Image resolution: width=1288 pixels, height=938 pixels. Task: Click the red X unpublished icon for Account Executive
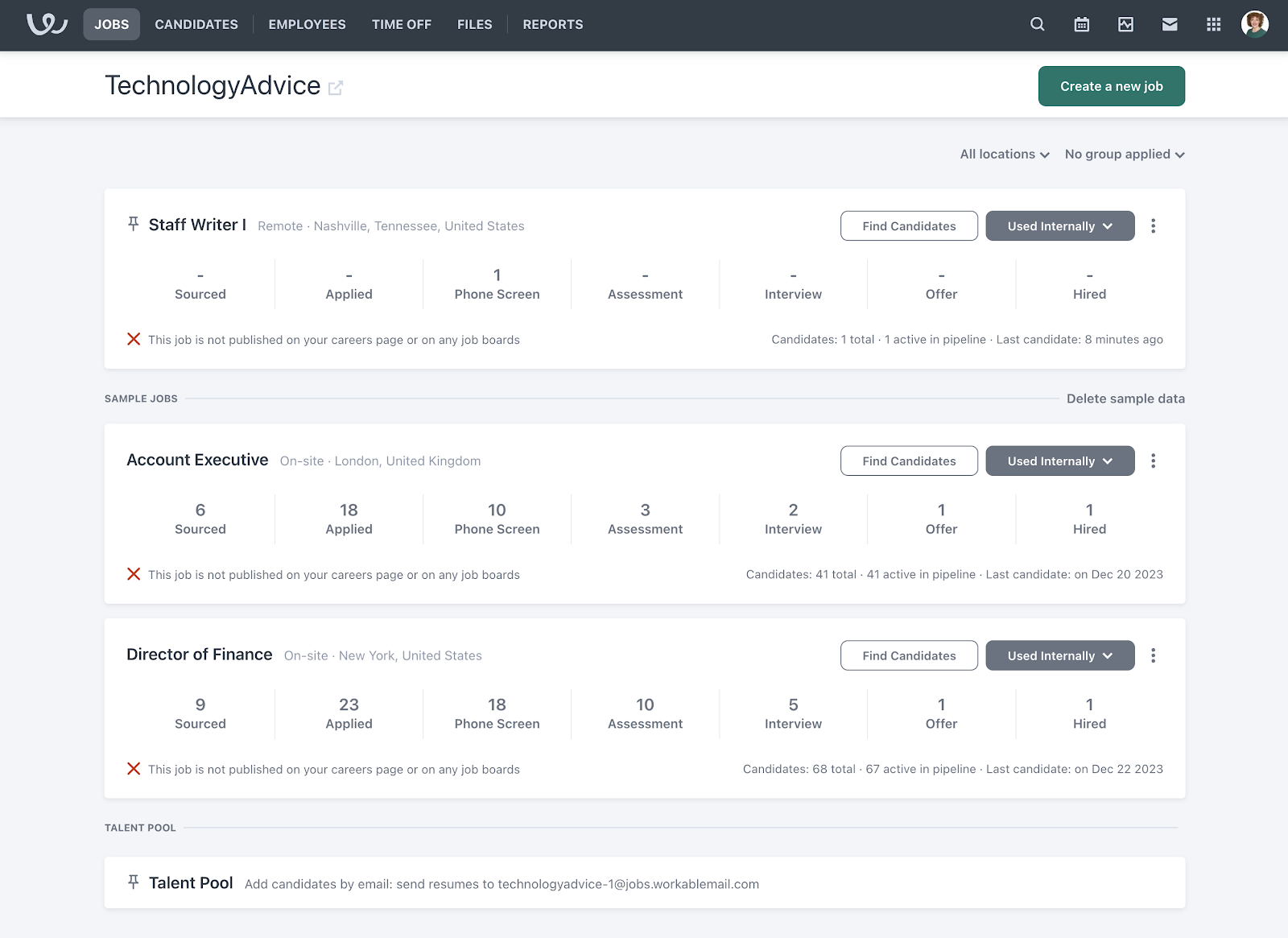(x=134, y=574)
